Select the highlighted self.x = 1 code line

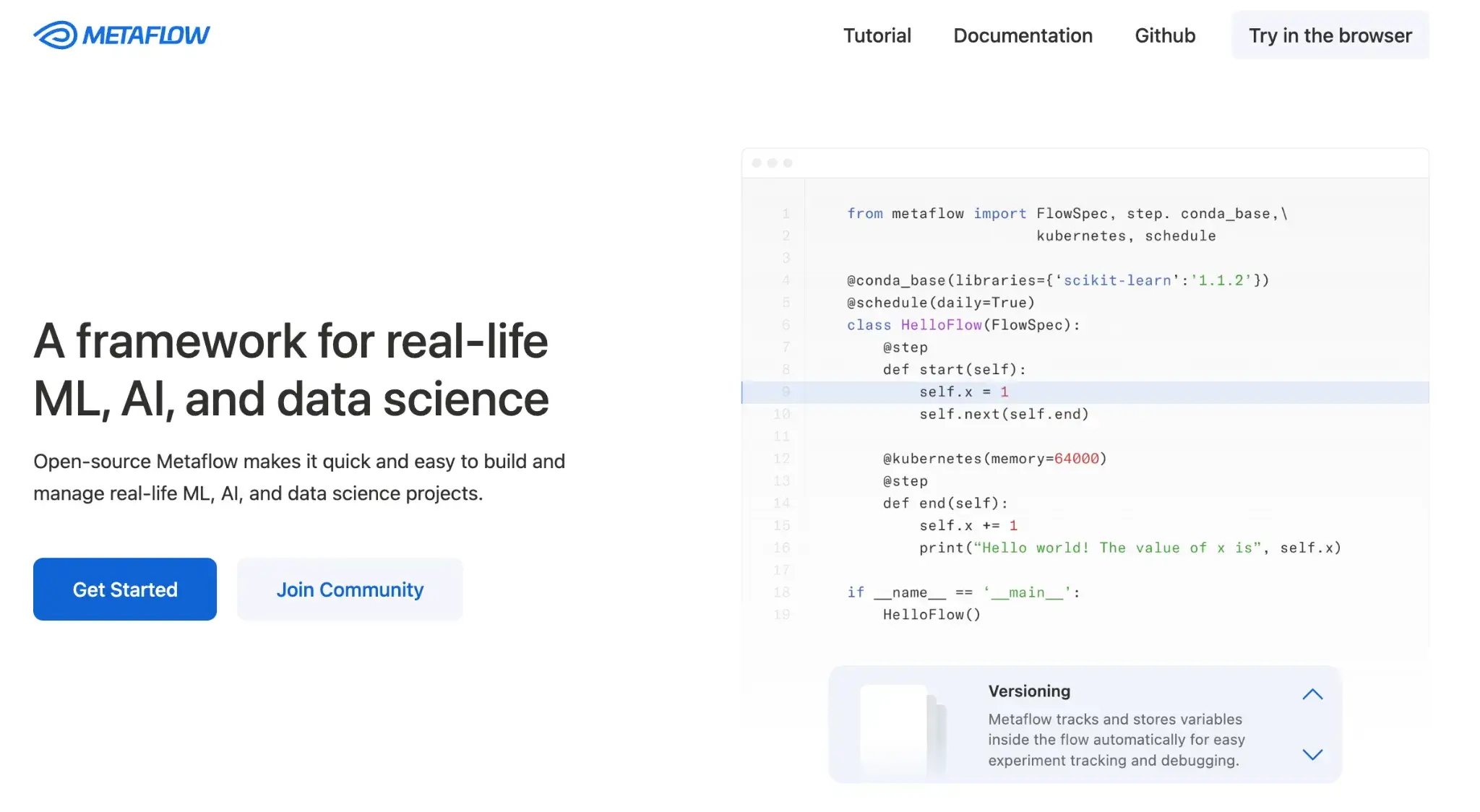point(963,392)
